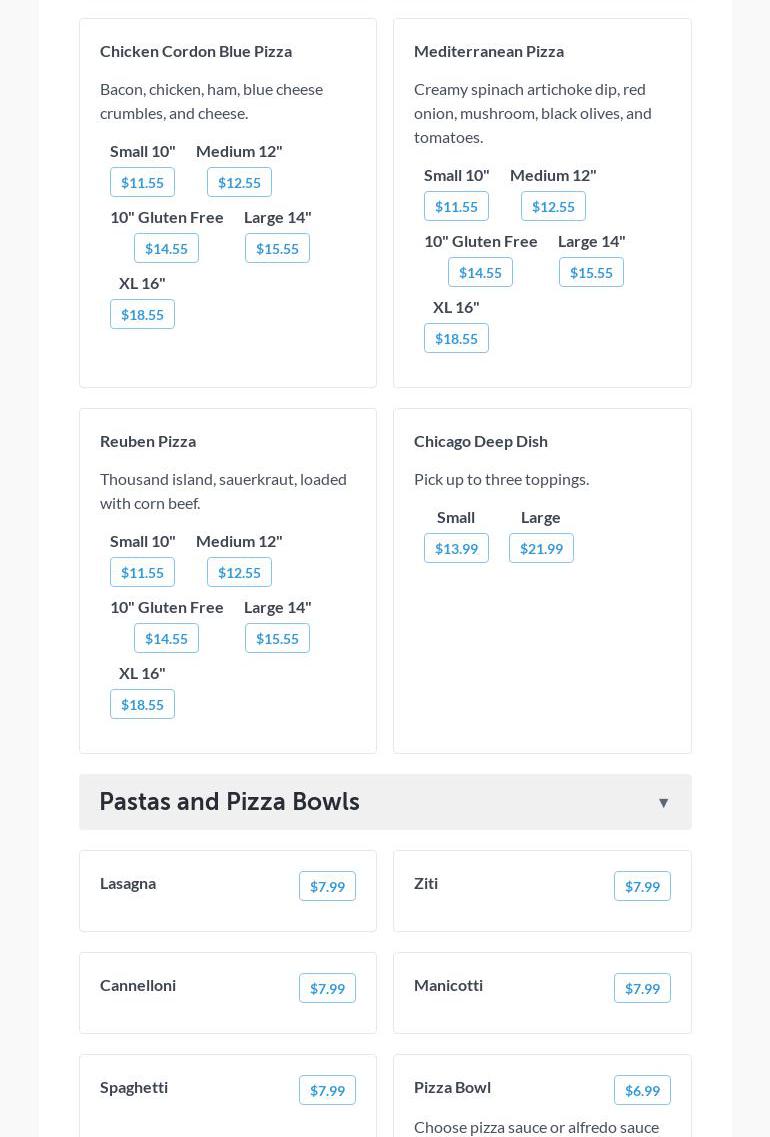Select Chicken Cordon Blue Small 10" price $11.55
Image resolution: width=770 pixels, height=1137 pixels.
point(142,183)
